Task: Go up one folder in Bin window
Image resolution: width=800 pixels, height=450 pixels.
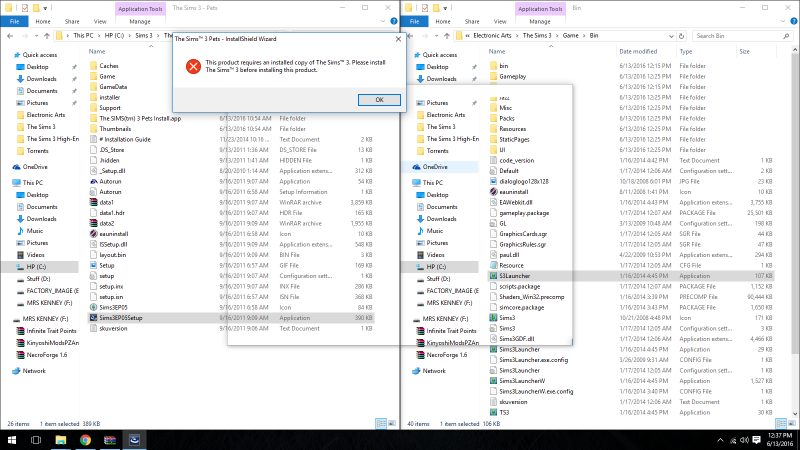Action: (447, 36)
